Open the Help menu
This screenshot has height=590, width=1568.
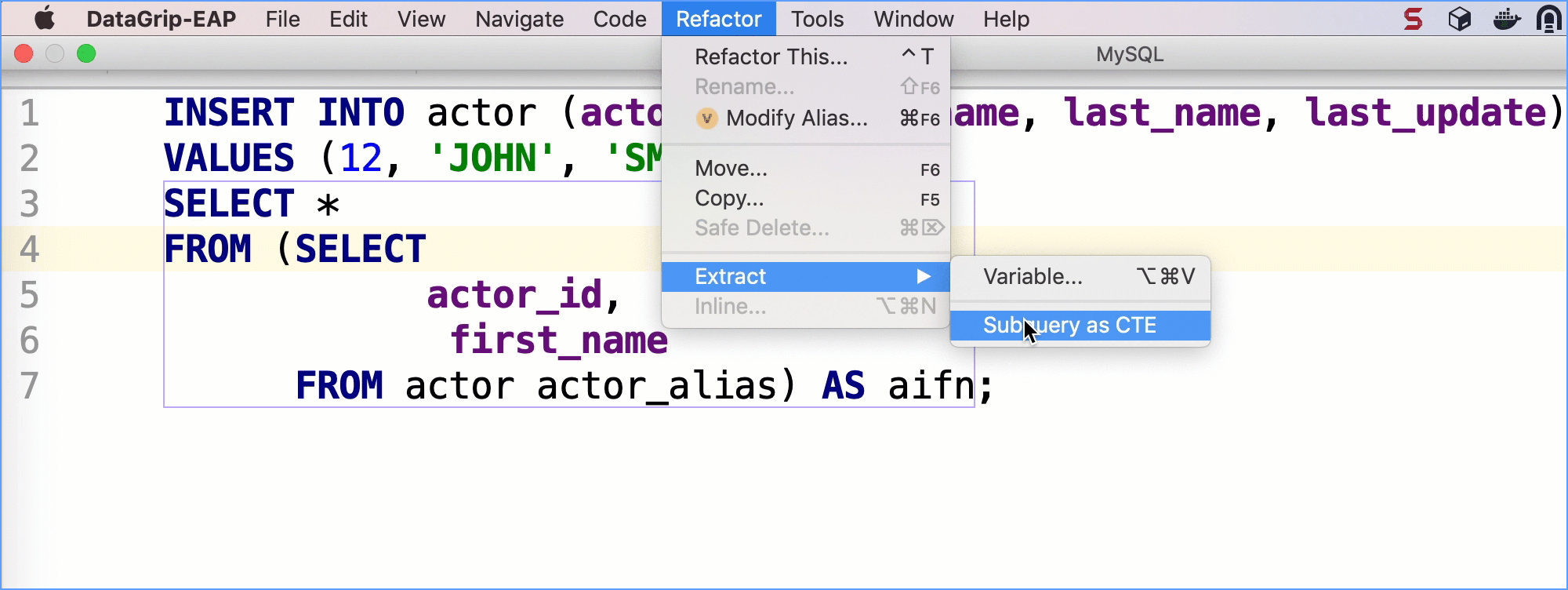pos(1006,19)
